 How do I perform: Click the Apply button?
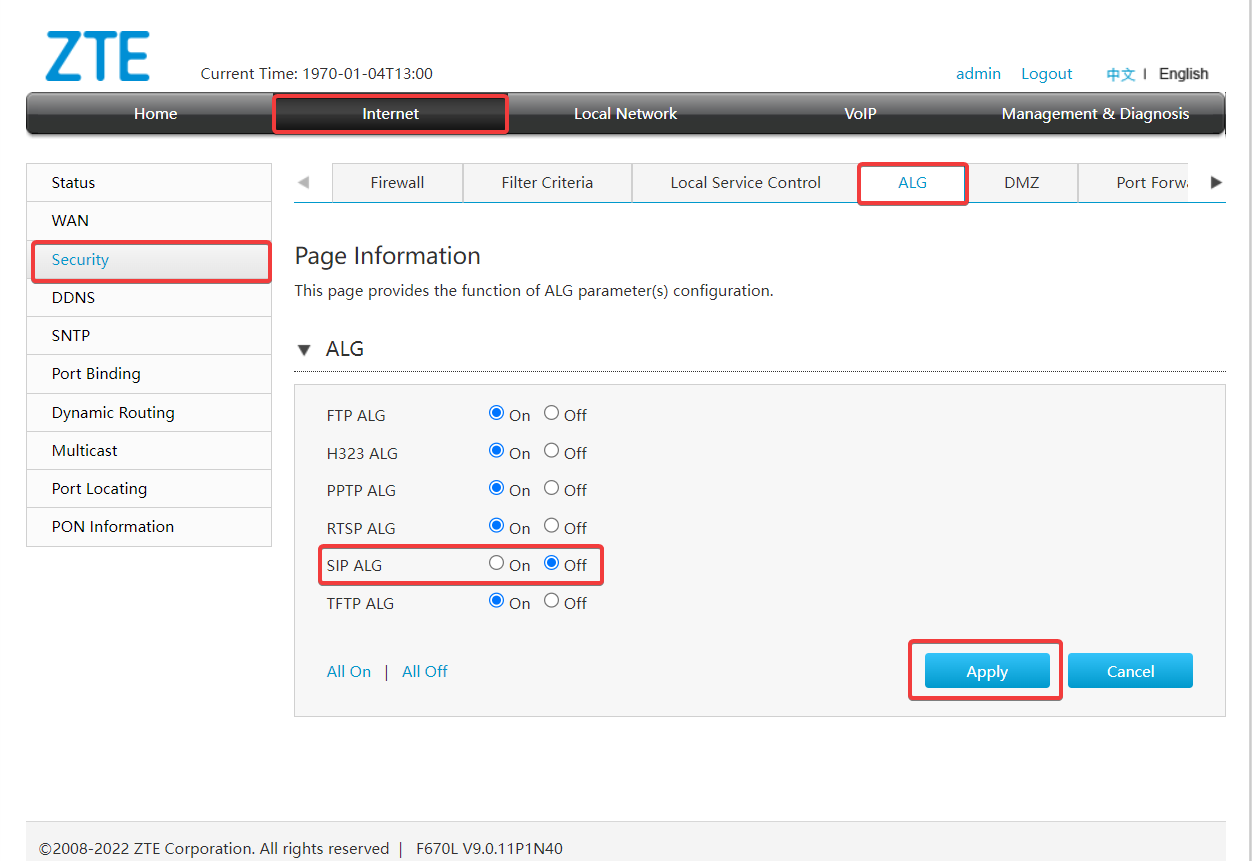pos(986,671)
